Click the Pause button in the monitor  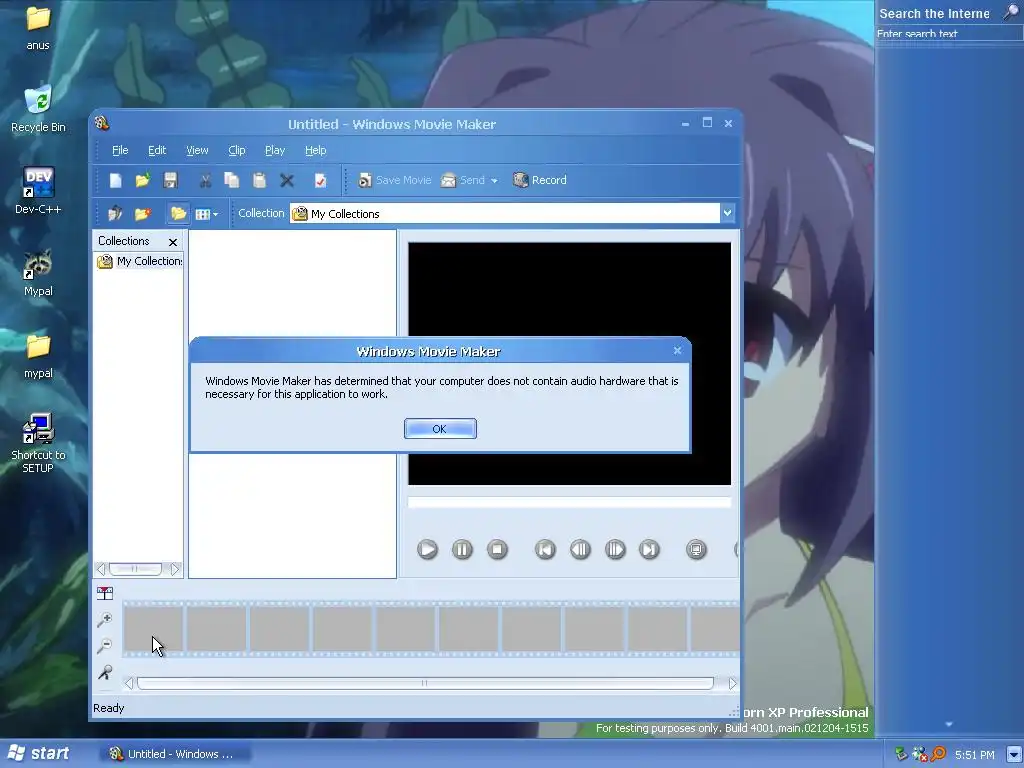point(462,549)
